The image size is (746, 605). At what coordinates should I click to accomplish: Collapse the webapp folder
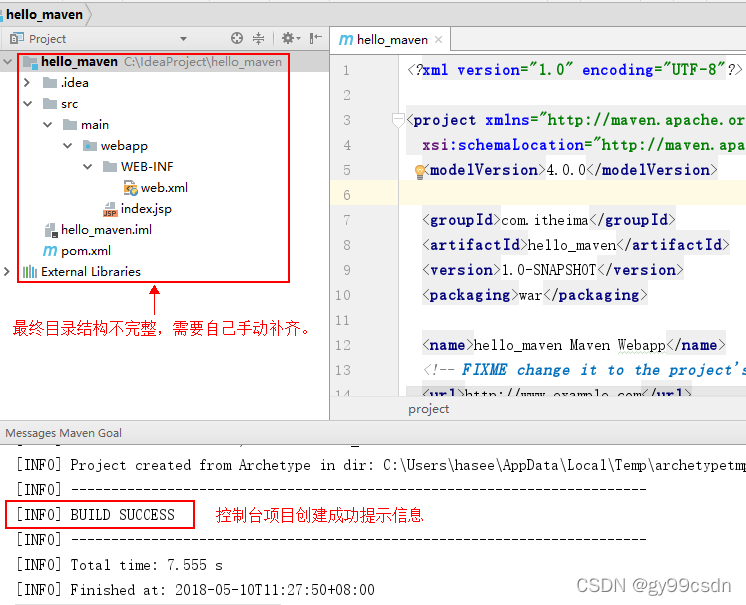coord(68,146)
